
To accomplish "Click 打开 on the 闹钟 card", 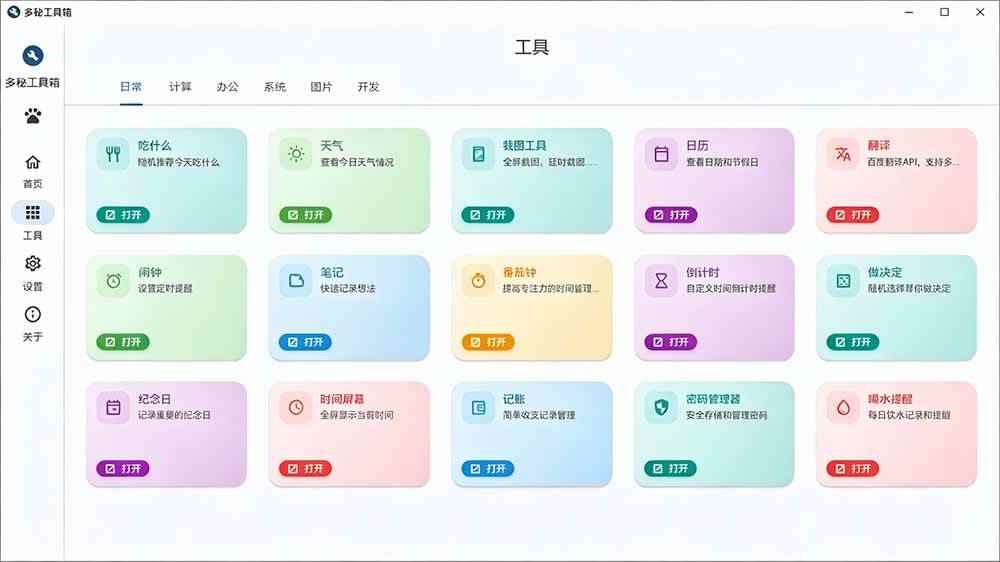I will 123,342.
